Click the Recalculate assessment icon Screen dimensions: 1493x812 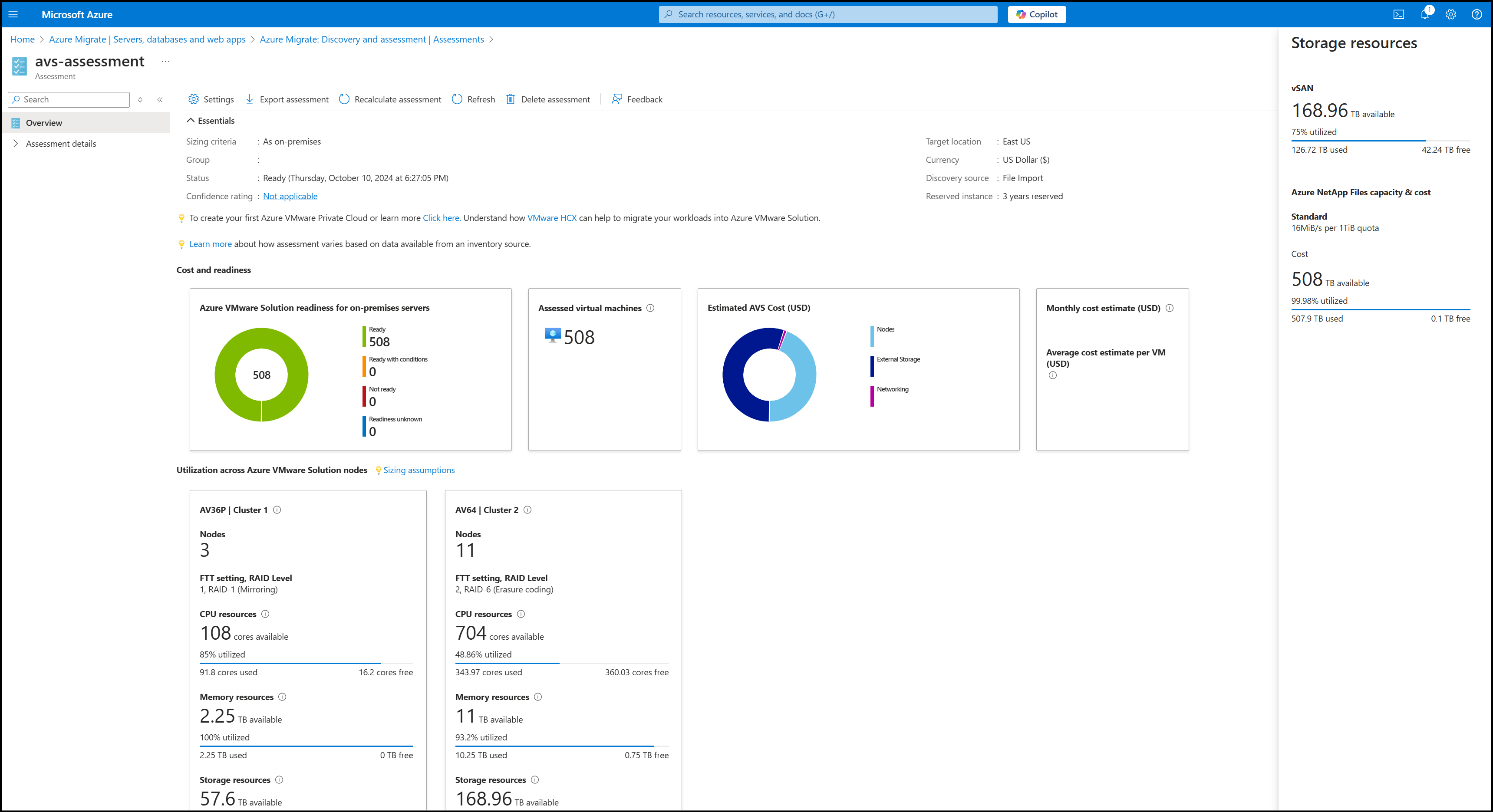(x=346, y=99)
